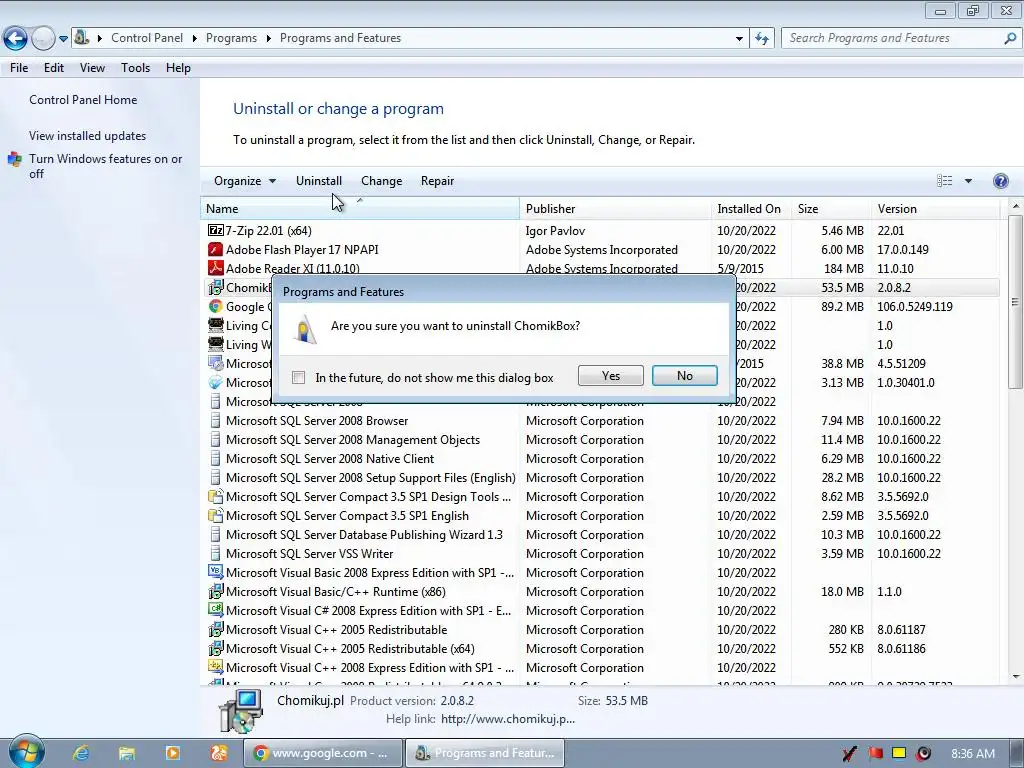Expand the view options arrow
This screenshot has width=1024, height=768.
tap(968, 181)
